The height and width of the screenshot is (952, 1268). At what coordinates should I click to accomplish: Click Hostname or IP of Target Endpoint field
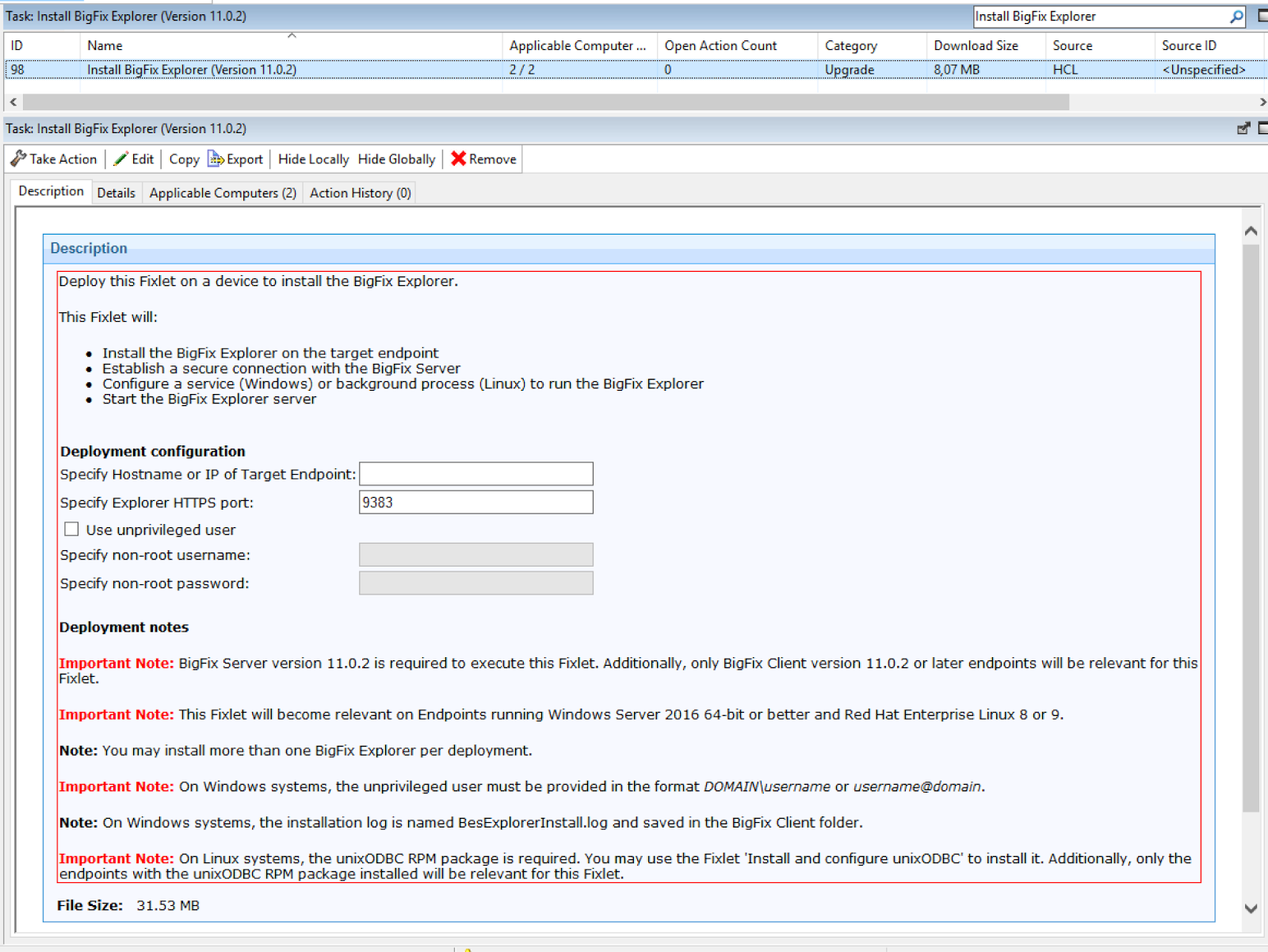coord(475,474)
